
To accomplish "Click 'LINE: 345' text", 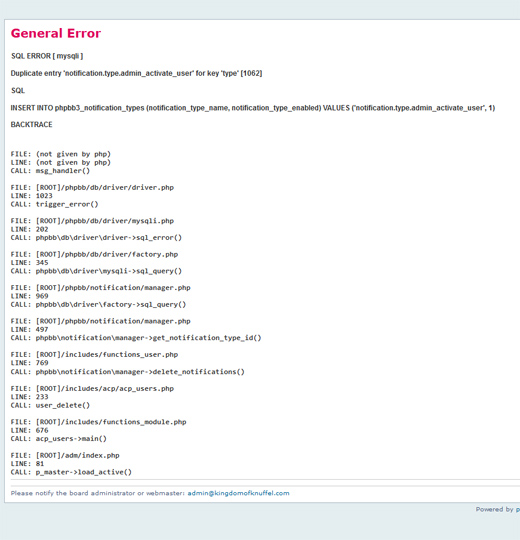I will point(30,263).
